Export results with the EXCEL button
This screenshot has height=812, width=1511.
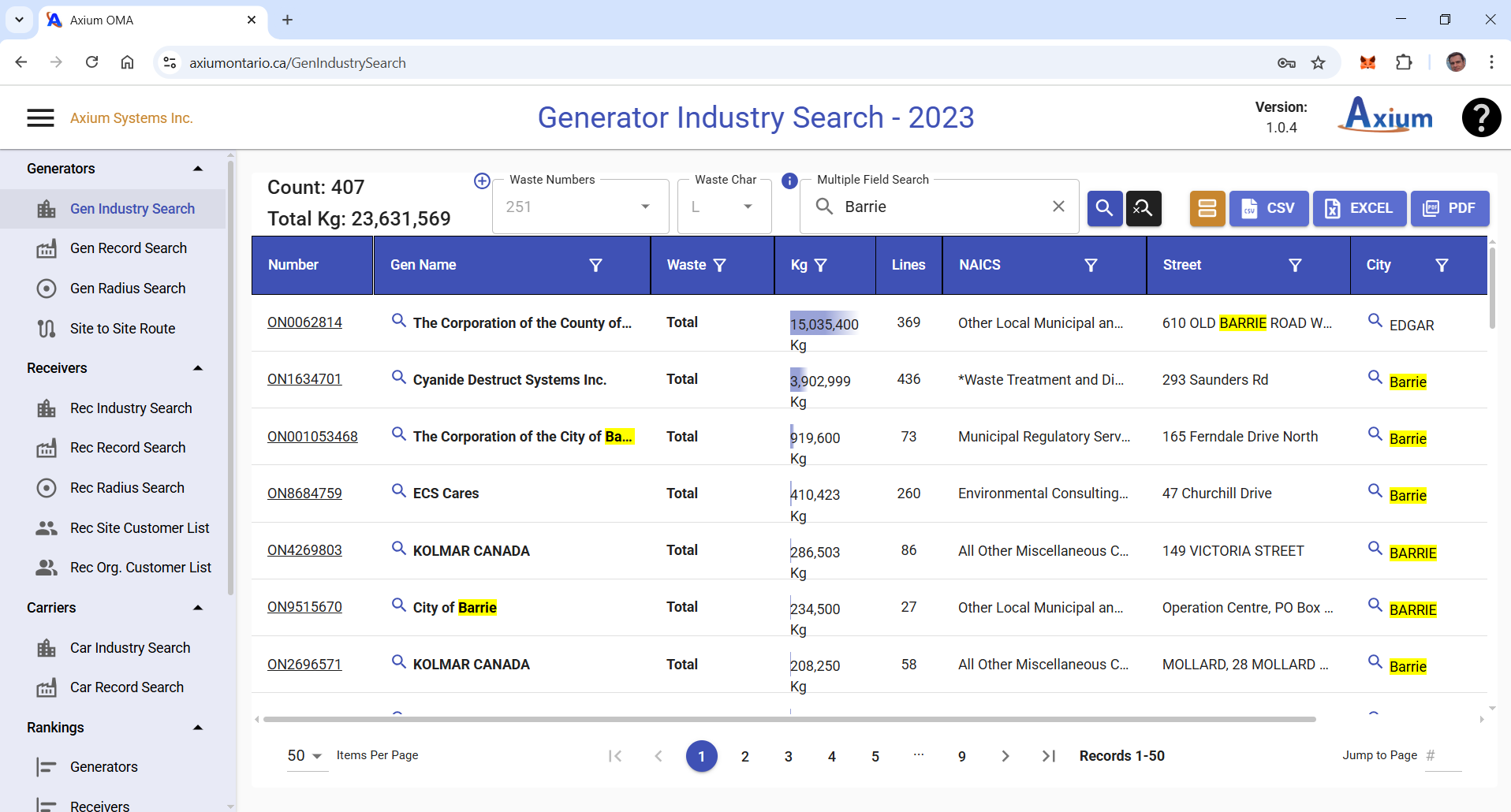1359,208
